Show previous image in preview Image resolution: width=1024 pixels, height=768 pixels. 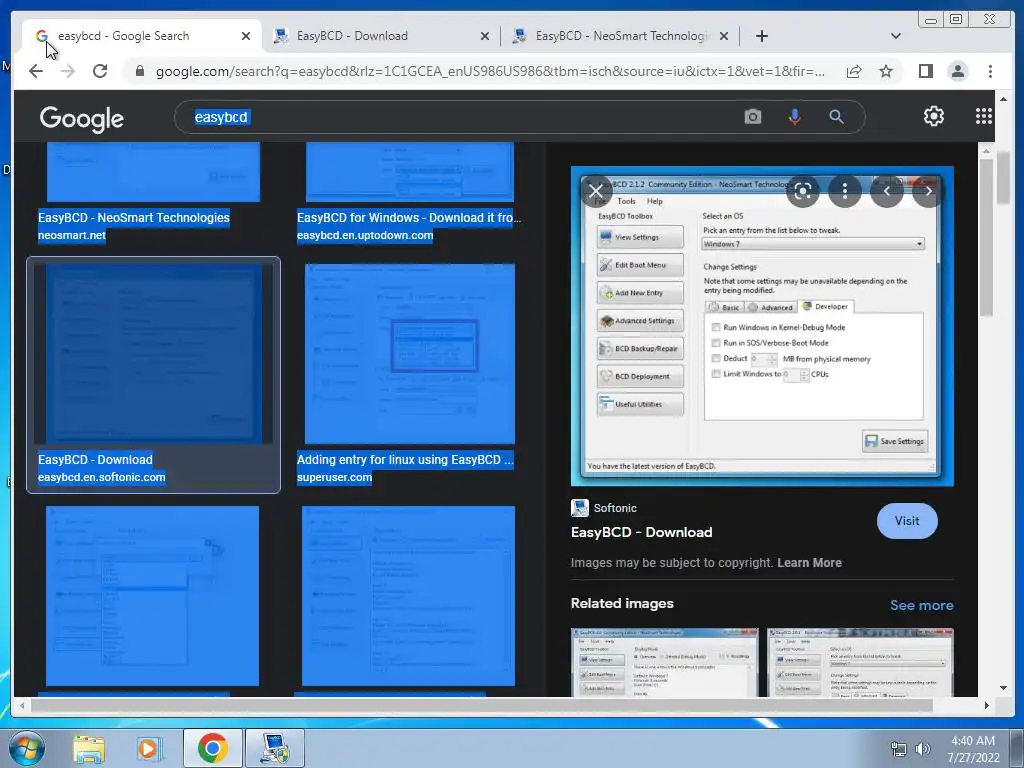886,191
